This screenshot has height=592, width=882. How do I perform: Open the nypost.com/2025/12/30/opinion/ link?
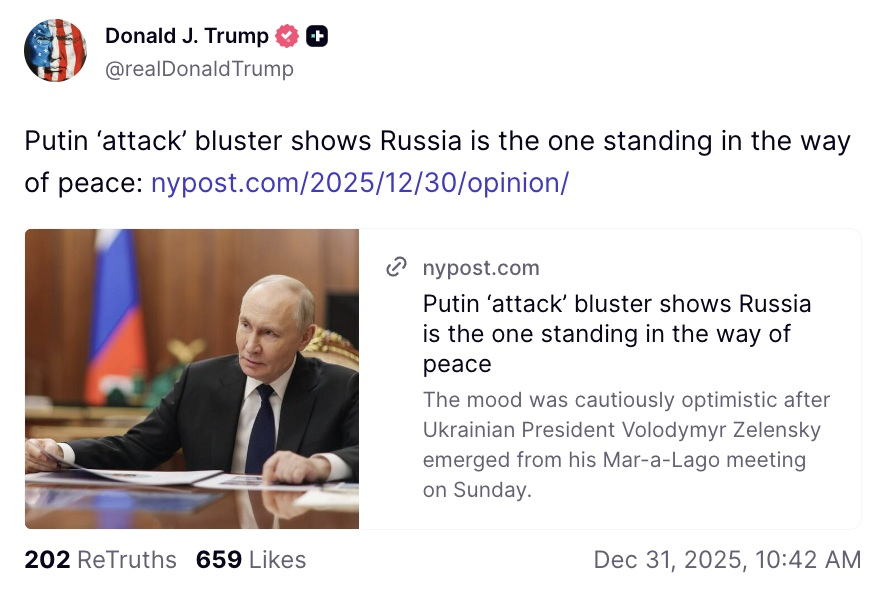click(x=359, y=184)
